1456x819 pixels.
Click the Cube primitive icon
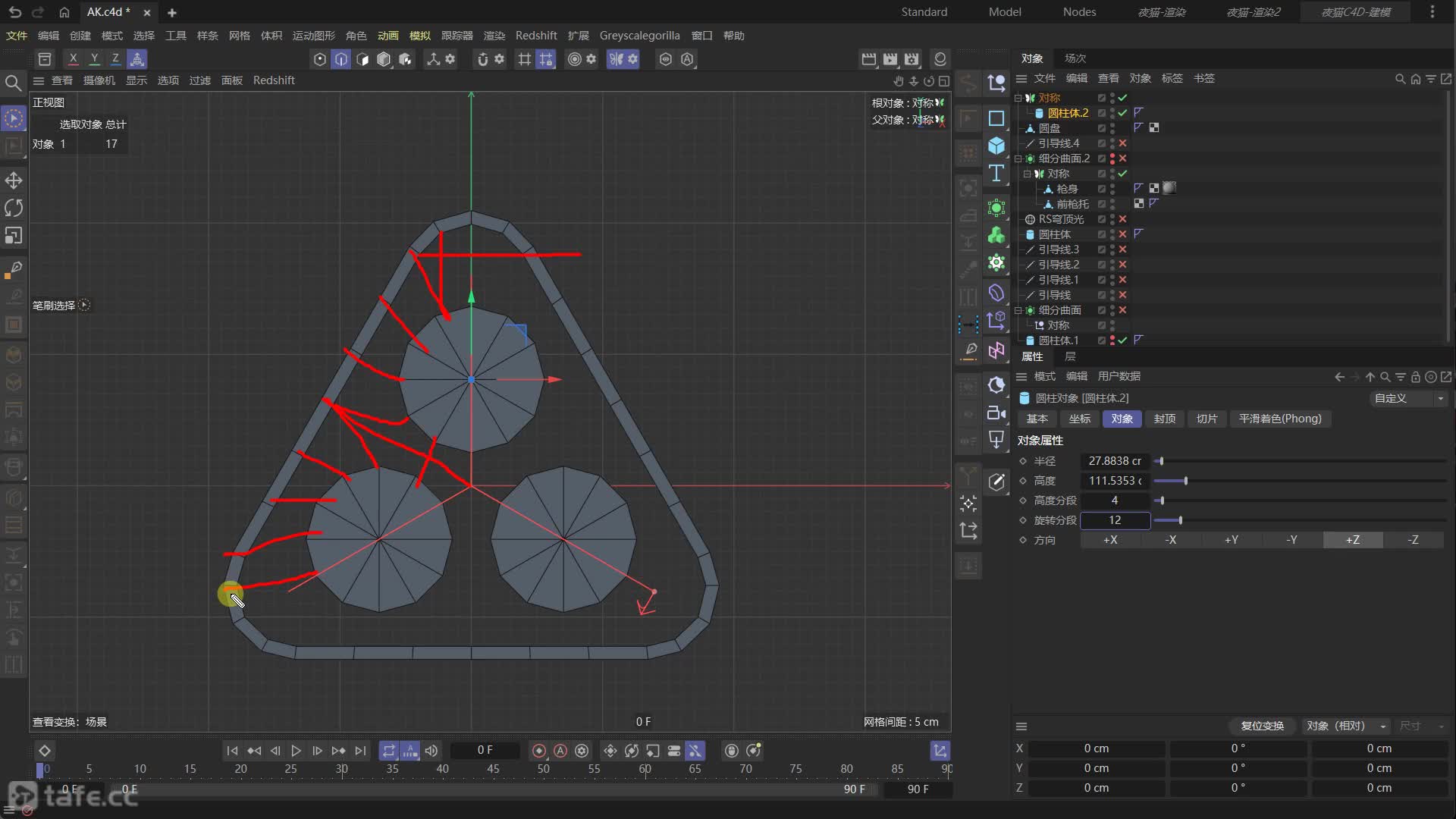click(996, 146)
